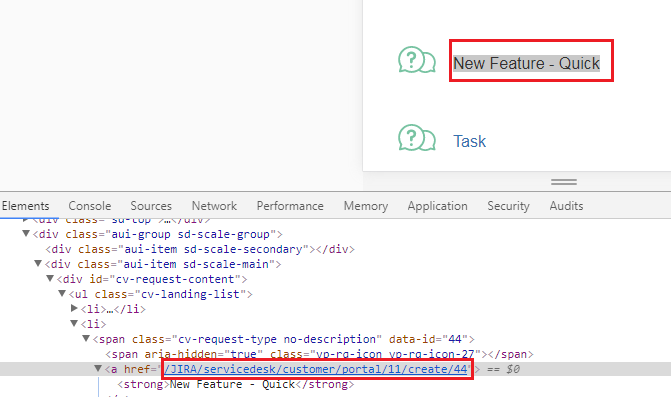Open the New Feature - Quick request link
Image resolution: width=671 pixels, height=404 pixels.
[x=526, y=63]
